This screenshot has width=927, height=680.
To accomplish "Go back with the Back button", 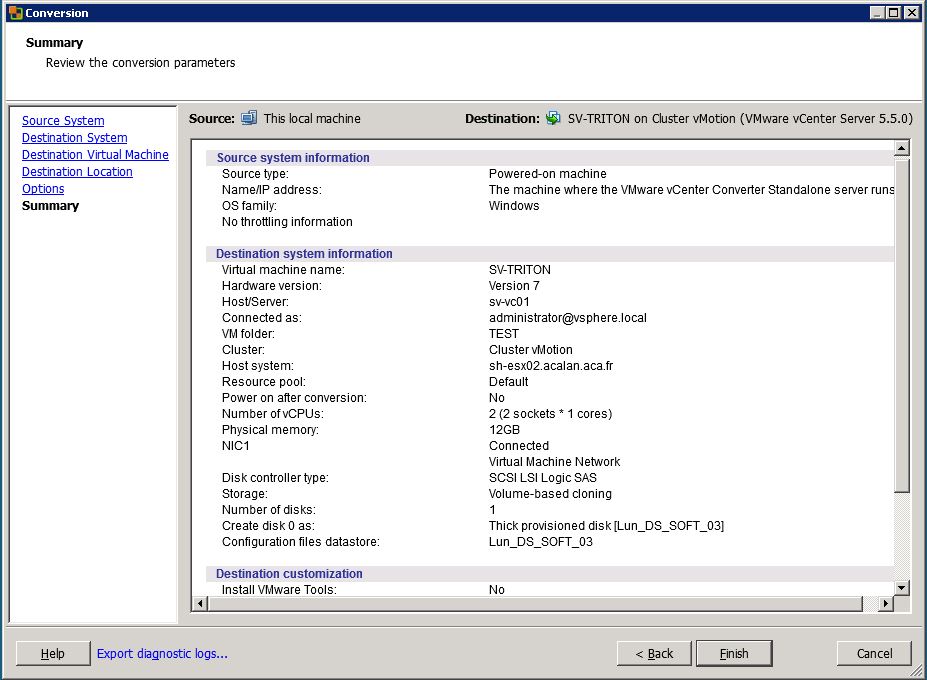I will [x=654, y=653].
